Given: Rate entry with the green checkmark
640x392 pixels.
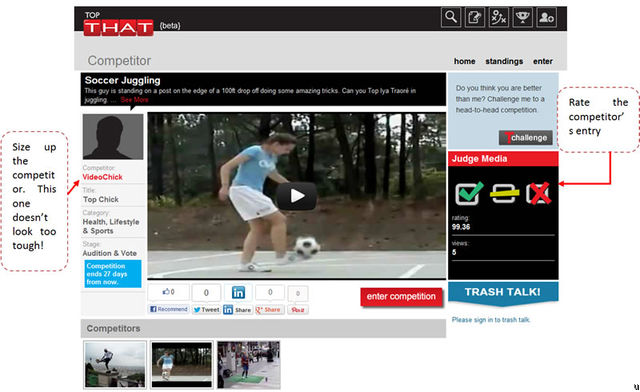Looking at the screenshot, I should [469, 194].
